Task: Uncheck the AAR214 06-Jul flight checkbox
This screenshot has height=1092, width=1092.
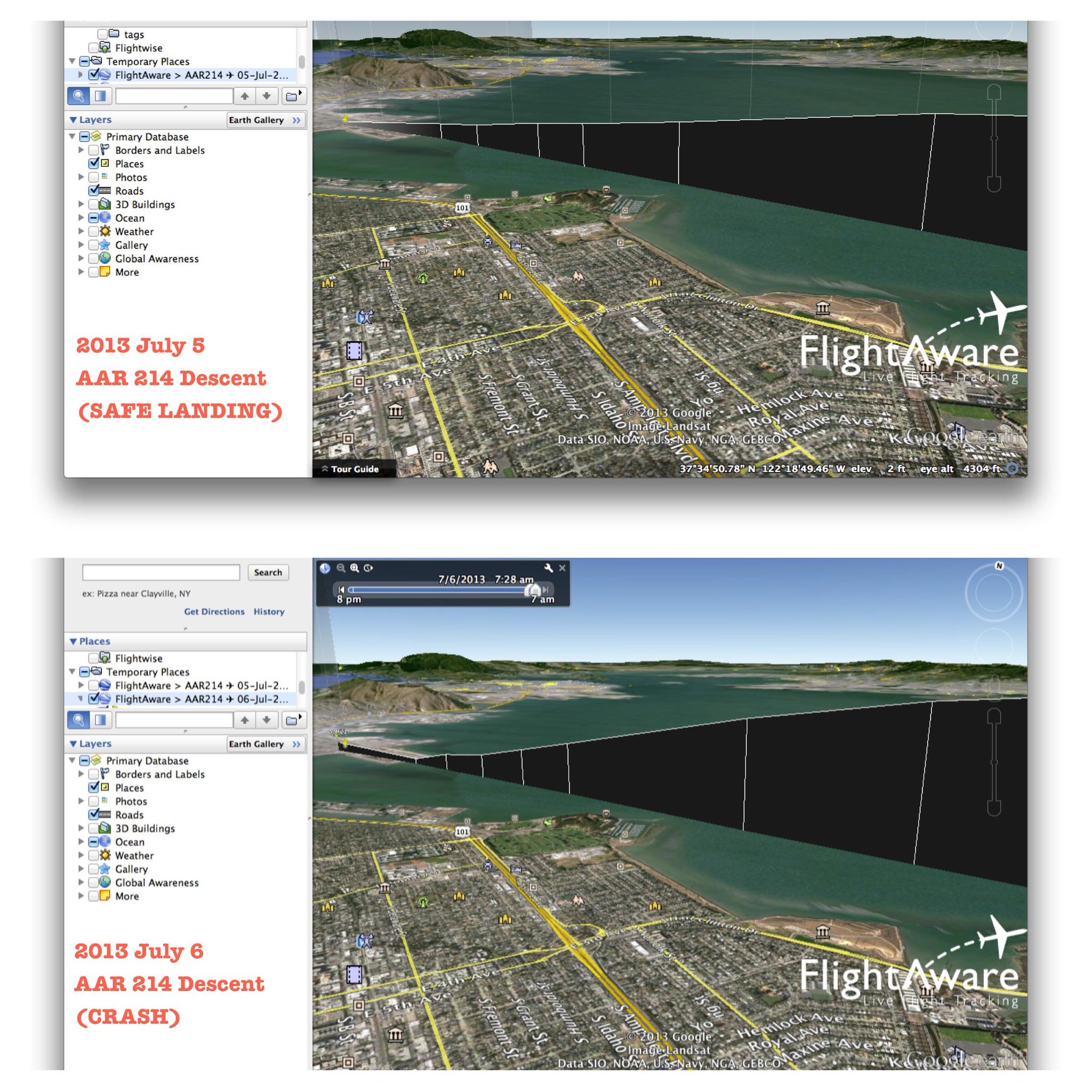Action: (x=94, y=698)
